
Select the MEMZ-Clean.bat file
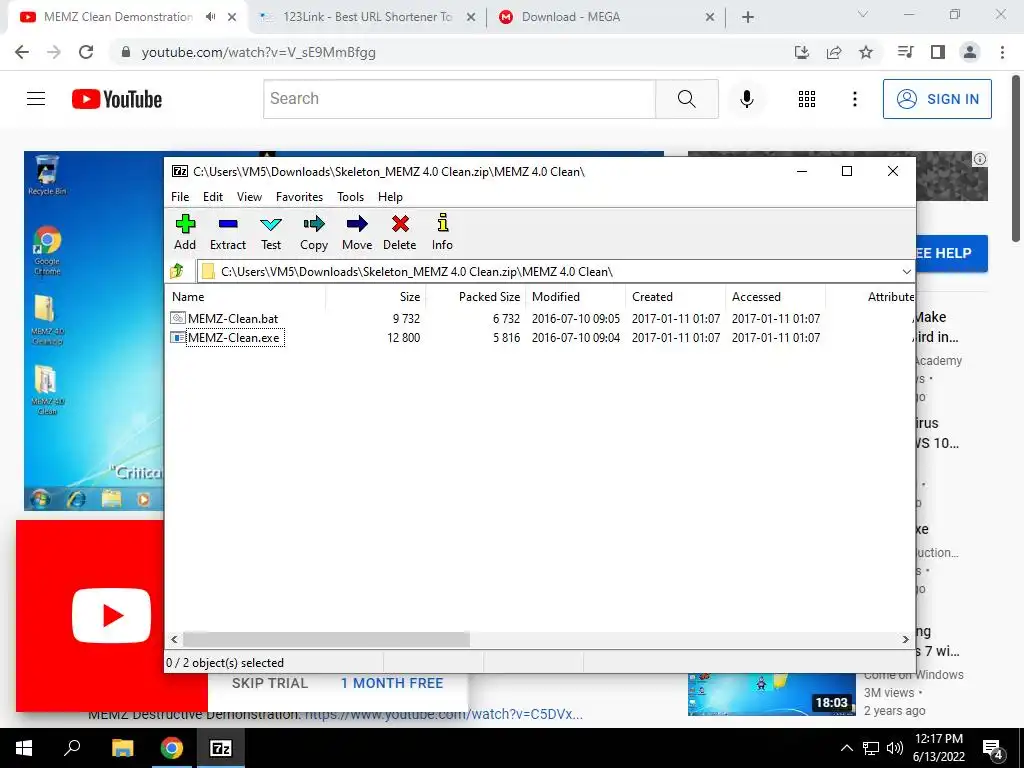[233, 319]
